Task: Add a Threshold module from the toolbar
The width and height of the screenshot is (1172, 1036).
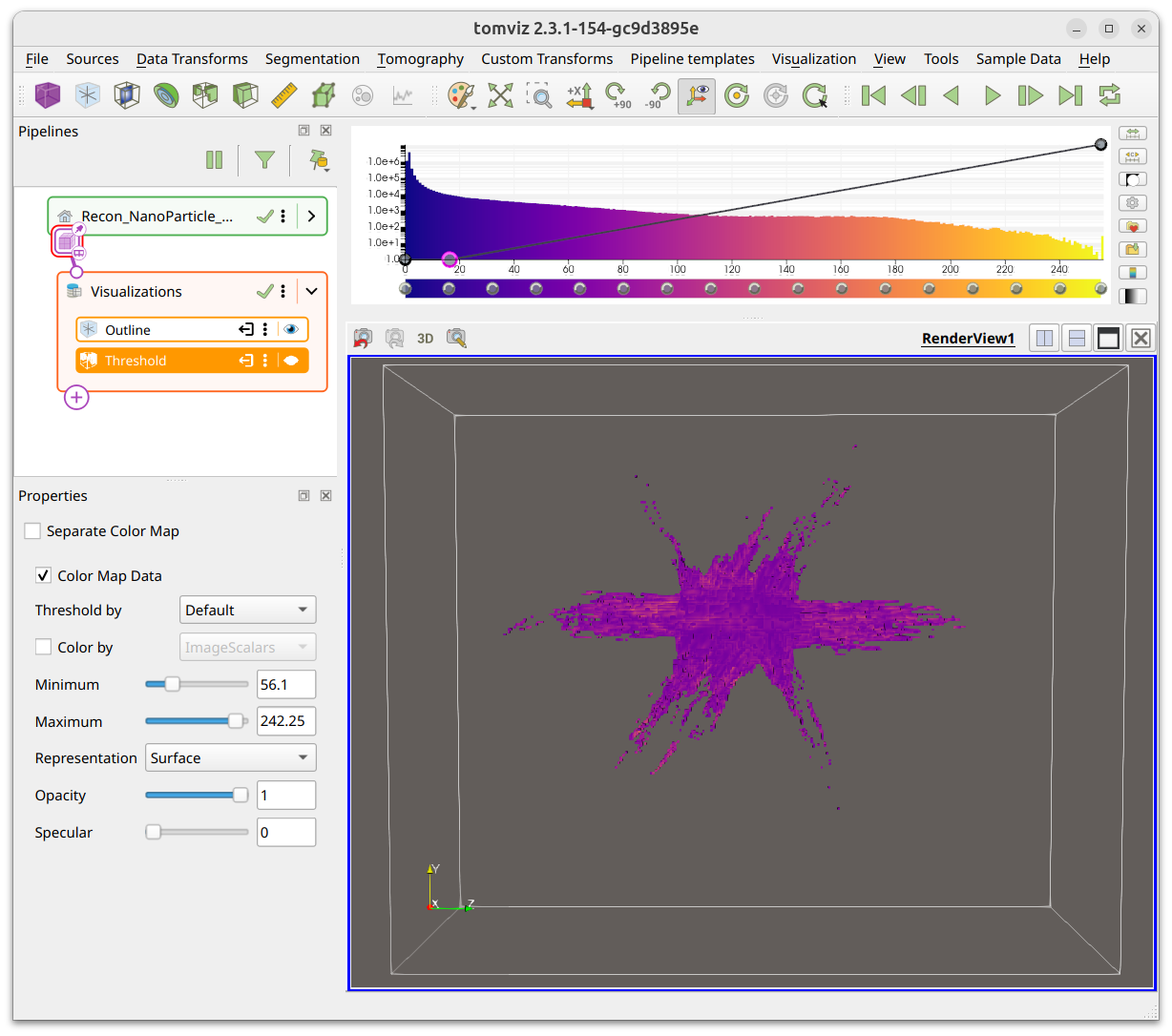Action: pyautogui.click(x=205, y=95)
